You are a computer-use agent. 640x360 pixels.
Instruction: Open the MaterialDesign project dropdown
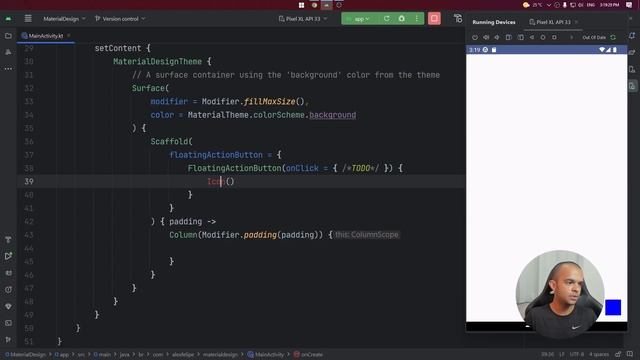(64, 19)
